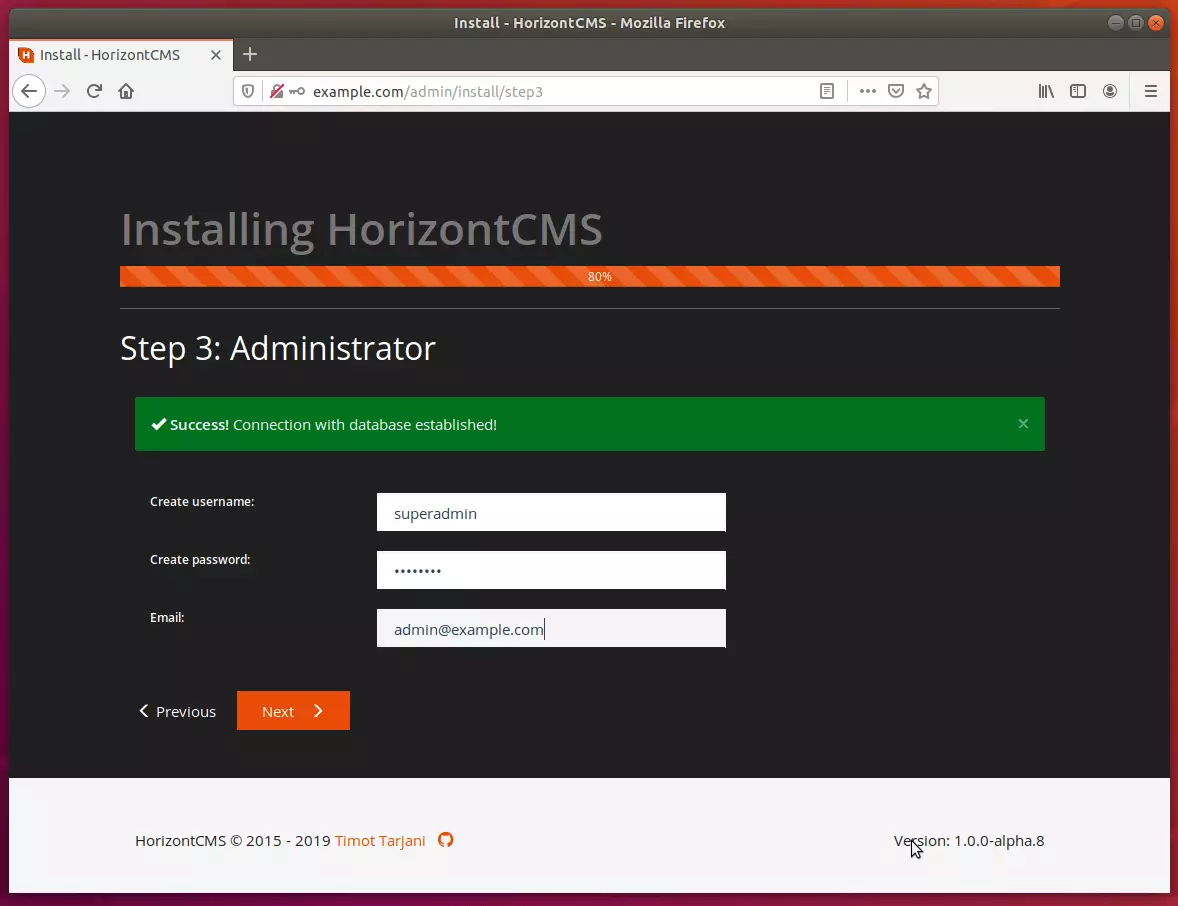Go back using Firefox back arrow
This screenshot has width=1178, height=906.
tap(29, 92)
